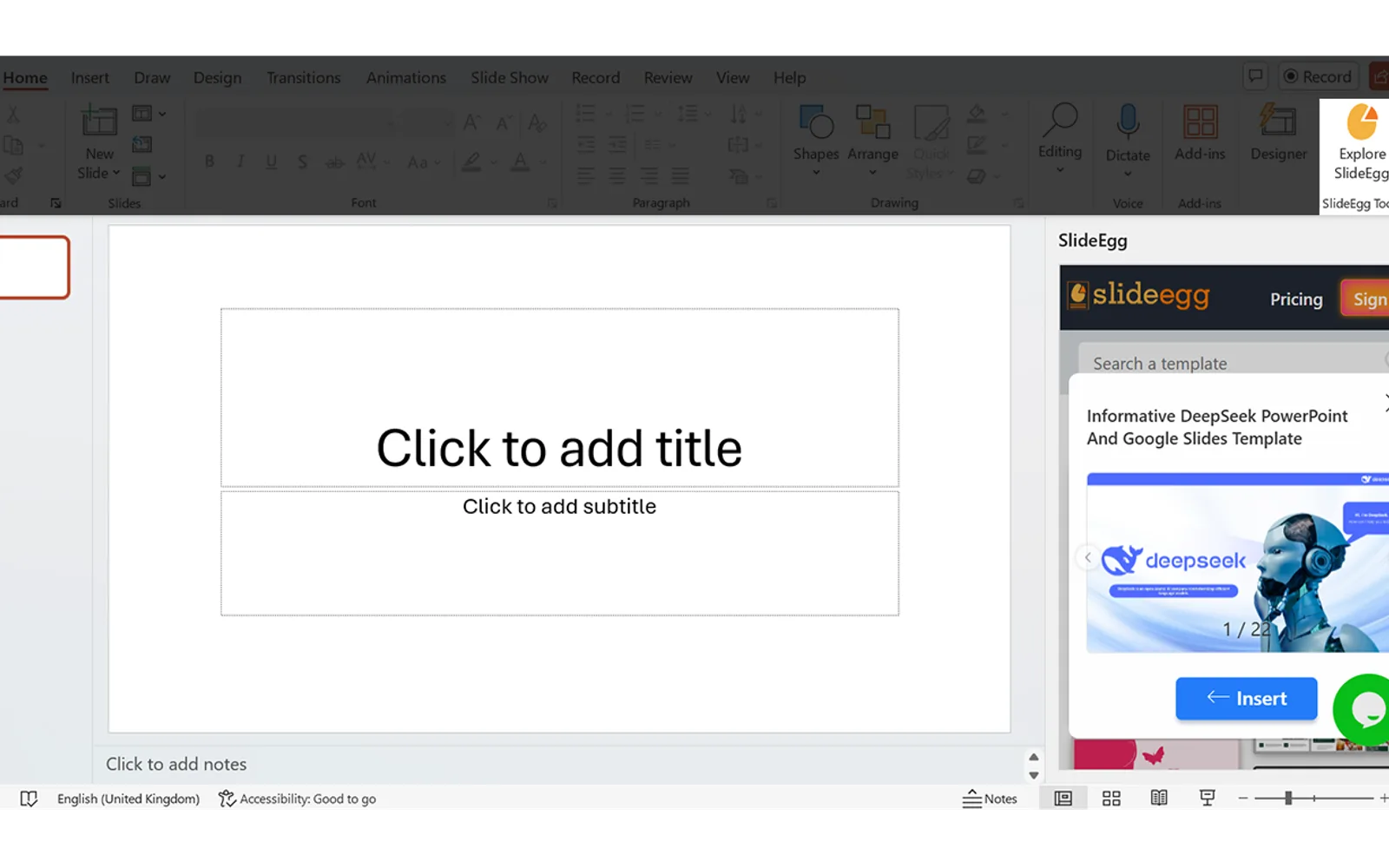Click Accessibility: Good to go status
The height and width of the screenshot is (868, 1389).
click(297, 799)
